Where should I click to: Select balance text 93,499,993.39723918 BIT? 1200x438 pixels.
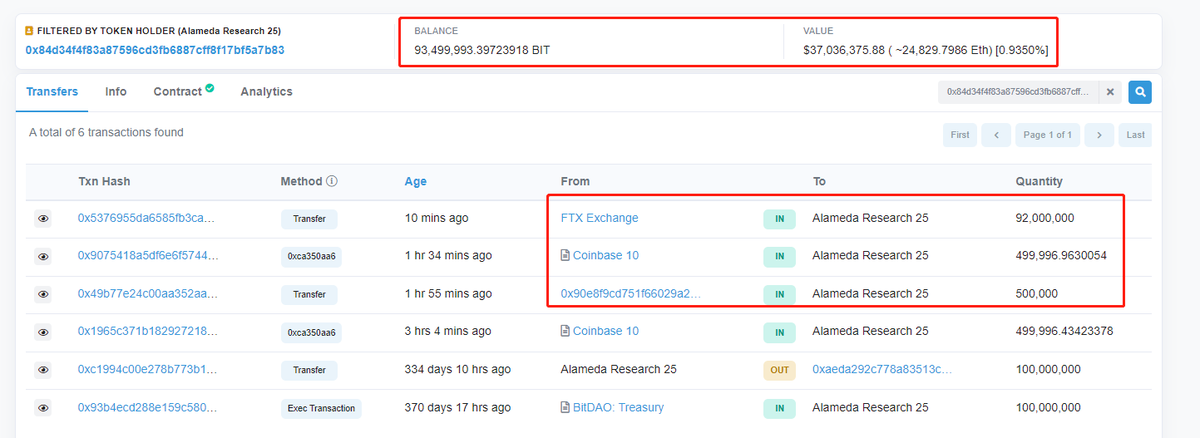click(x=482, y=50)
